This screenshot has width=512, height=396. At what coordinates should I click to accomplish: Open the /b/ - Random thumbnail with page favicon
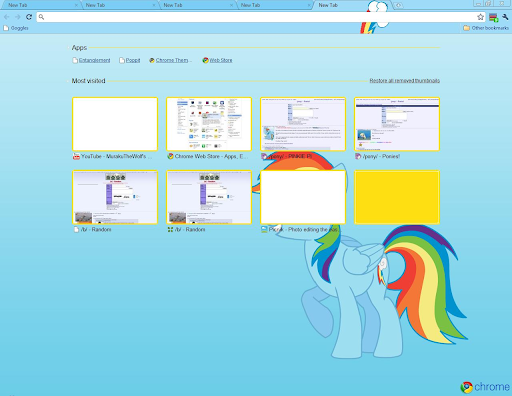click(115, 197)
